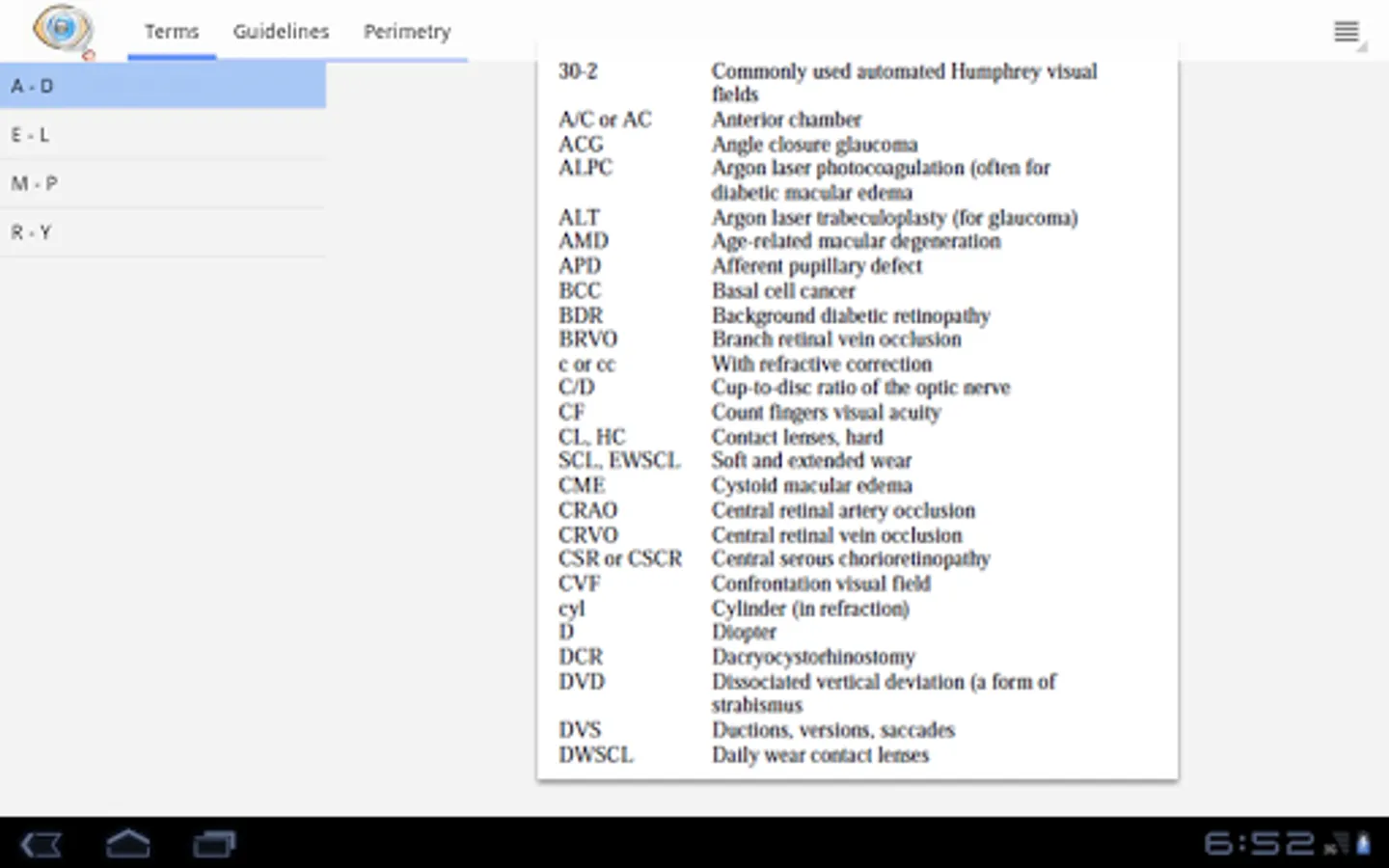Click the ALPC abbreviation
The width and height of the screenshot is (1389, 868).
coord(586,168)
